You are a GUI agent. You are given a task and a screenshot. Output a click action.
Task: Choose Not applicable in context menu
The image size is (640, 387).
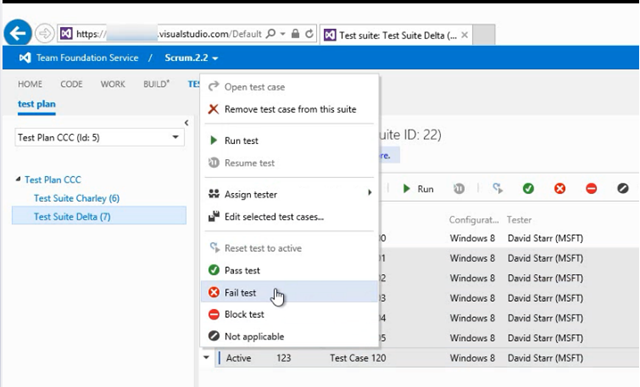pyautogui.click(x=289, y=336)
